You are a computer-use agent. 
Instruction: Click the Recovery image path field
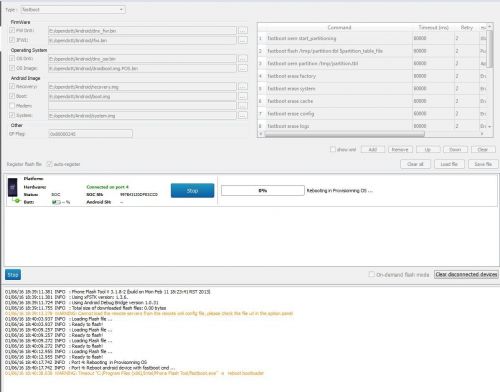(x=142, y=87)
